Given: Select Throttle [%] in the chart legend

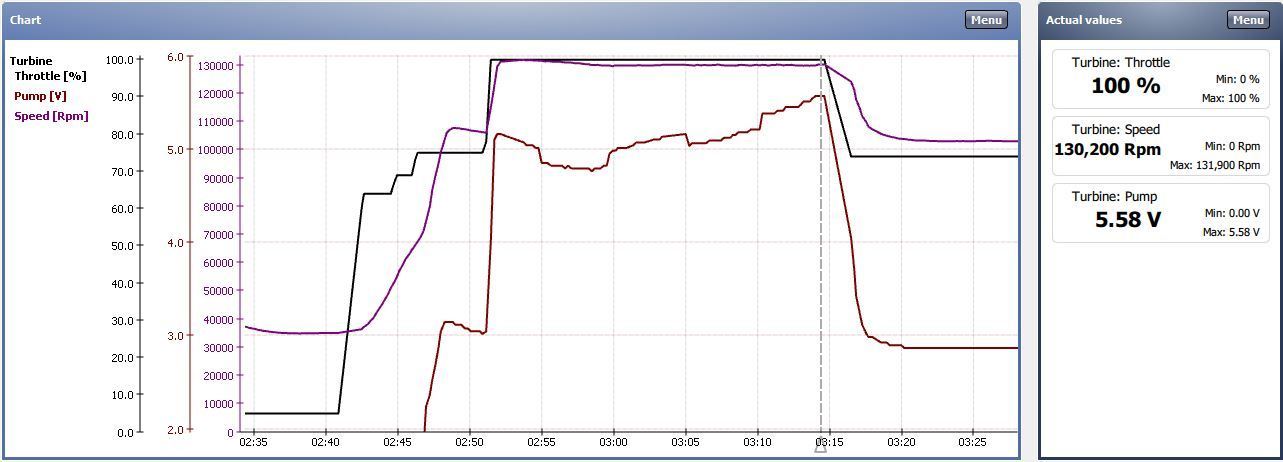Looking at the screenshot, I should pos(50,76).
